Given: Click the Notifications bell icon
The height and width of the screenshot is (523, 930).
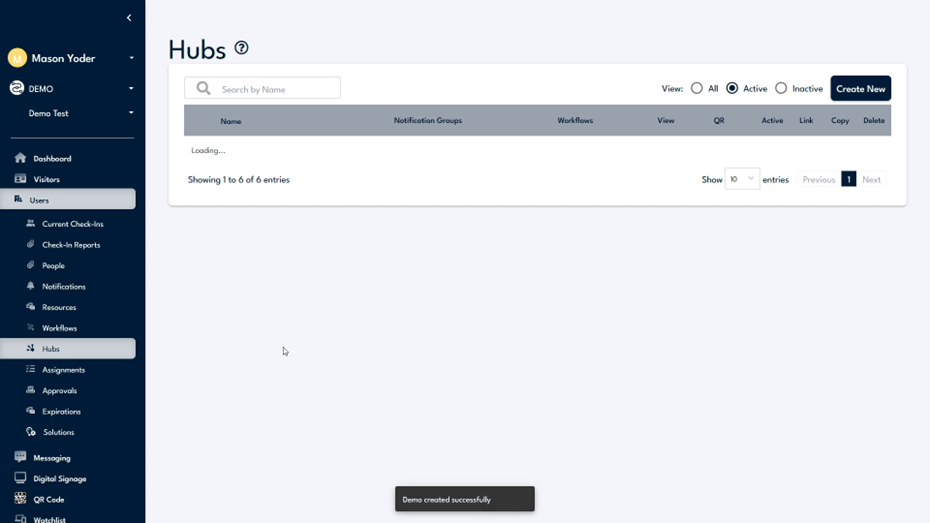Looking at the screenshot, I should coord(30,286).
